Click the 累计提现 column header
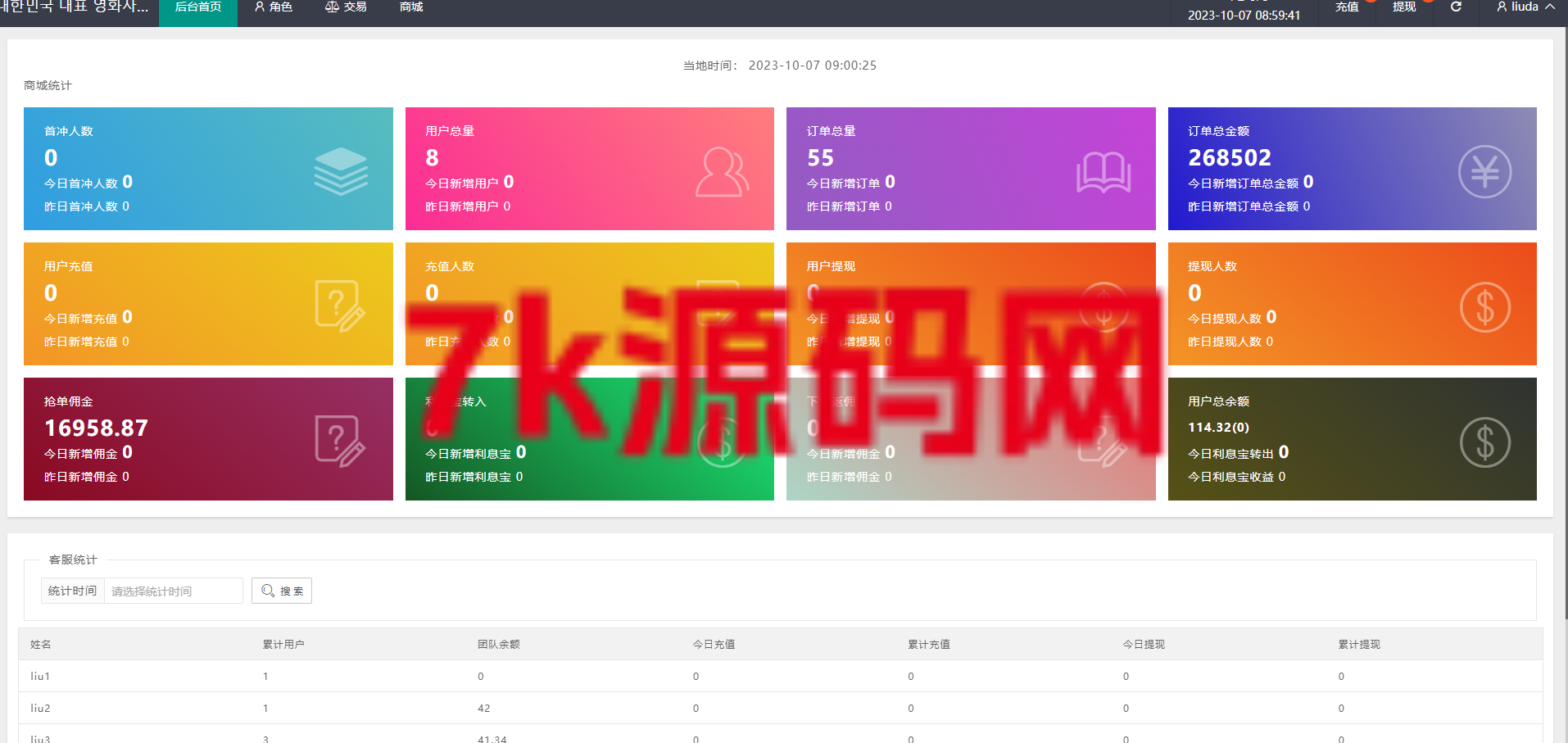The width and height of the screenshot is (1568, 743). point(1359,645)
